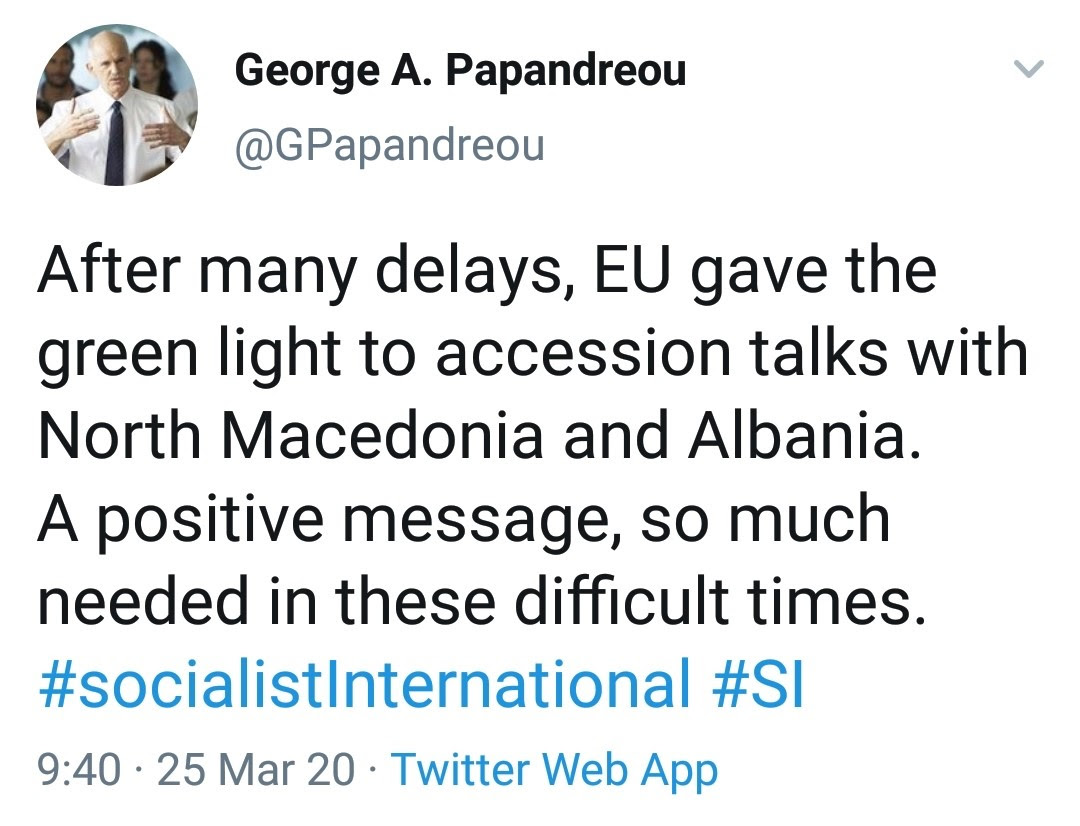This screenshot has height=826, width=1080.
Task: Open the #socialistInternational hashtag
Action: coord(364,682)
